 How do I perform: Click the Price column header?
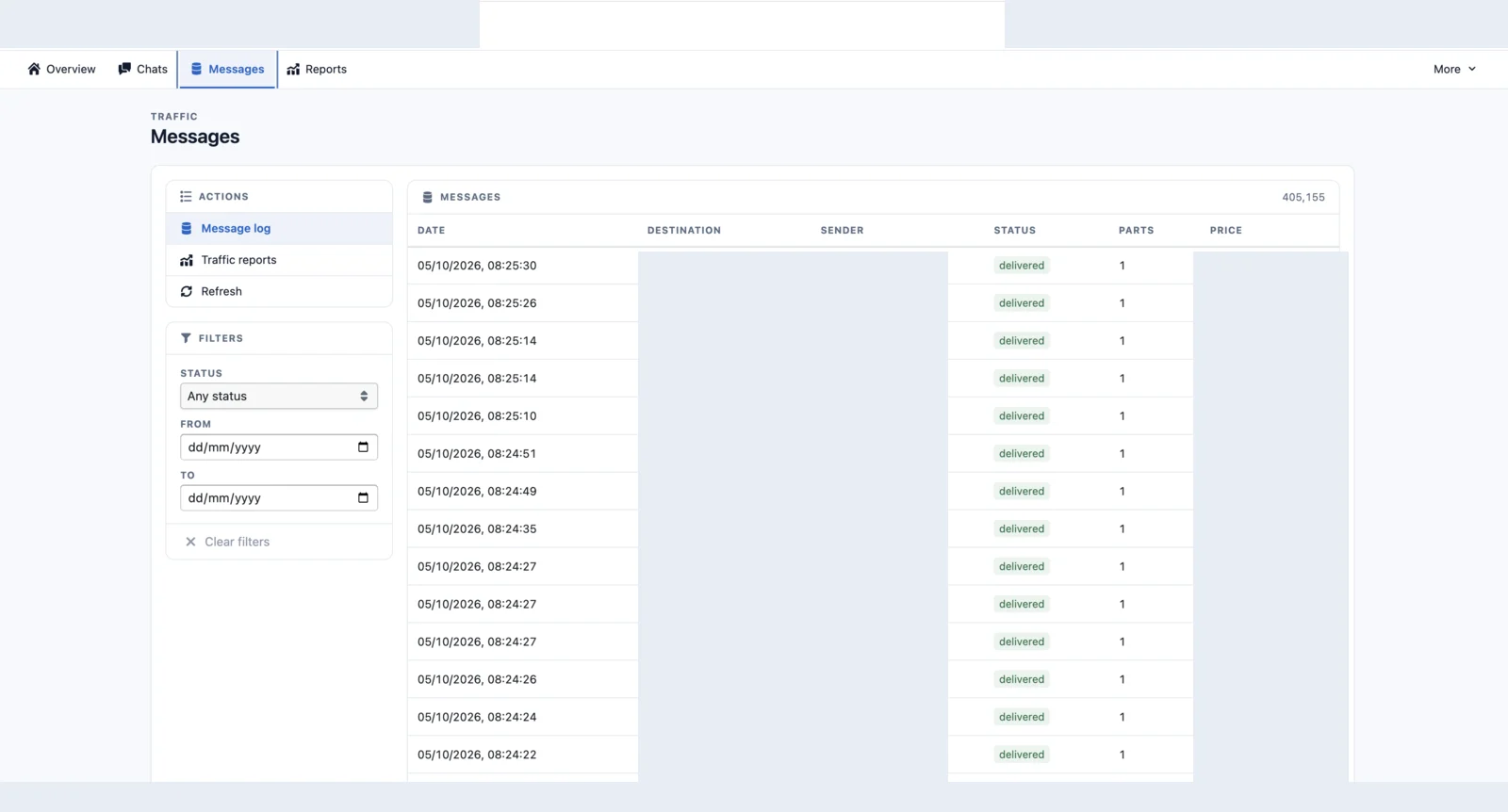(1225, 230)
